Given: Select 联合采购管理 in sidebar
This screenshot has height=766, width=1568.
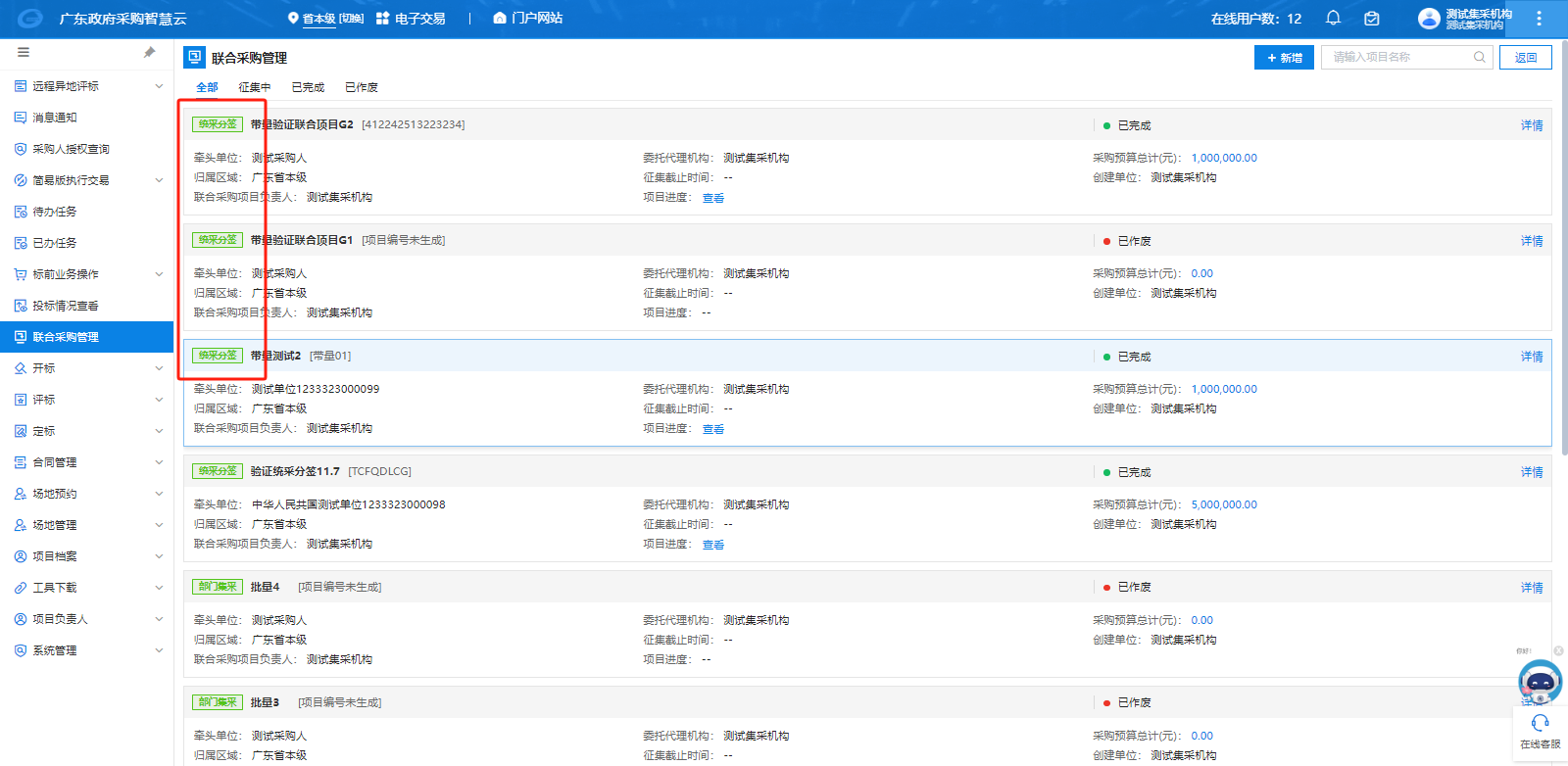Looking at the screenshot, I should point(87,337).
